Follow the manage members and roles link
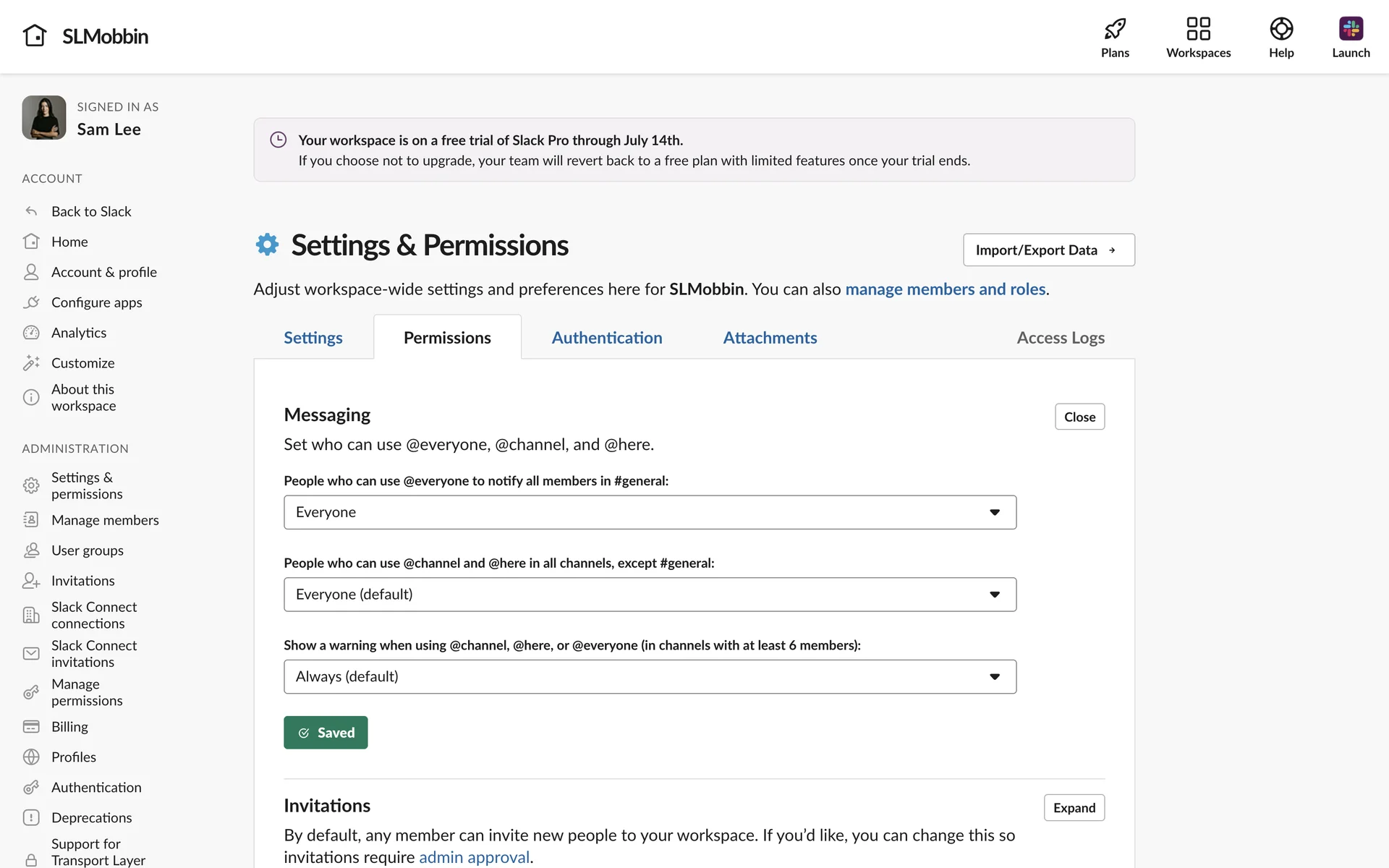The image size is (1389, 868). point(945,289)
